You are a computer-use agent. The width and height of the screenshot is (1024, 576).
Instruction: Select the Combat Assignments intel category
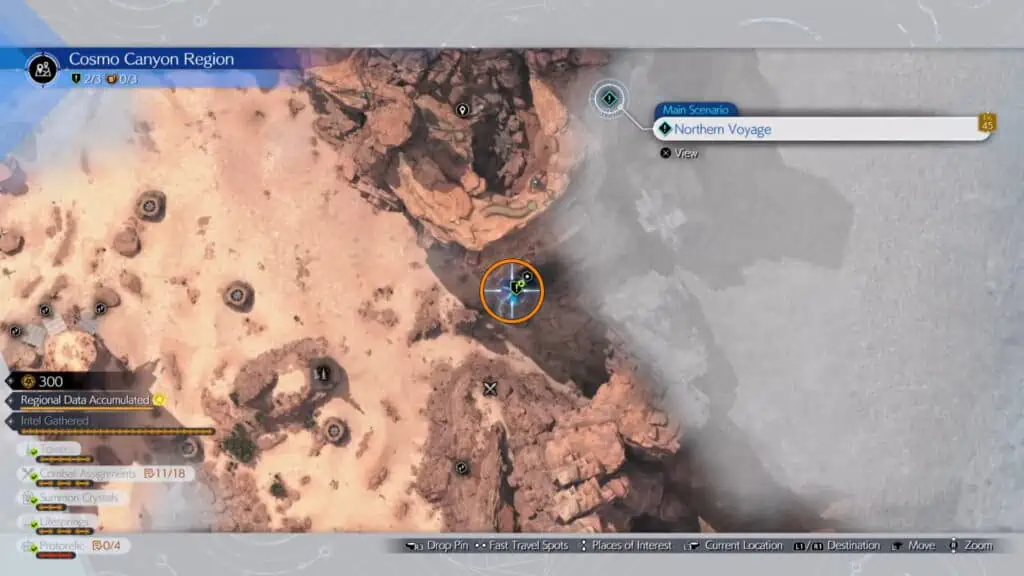point(108,473)
